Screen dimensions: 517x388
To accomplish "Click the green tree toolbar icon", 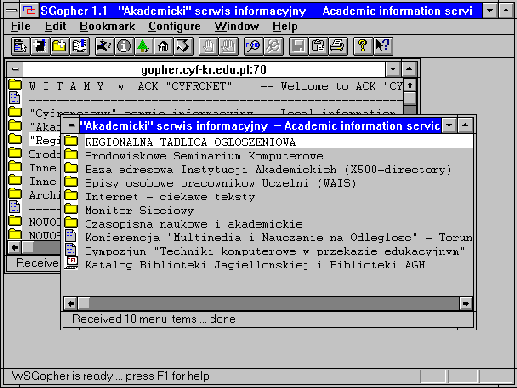I will click(143, 46).
